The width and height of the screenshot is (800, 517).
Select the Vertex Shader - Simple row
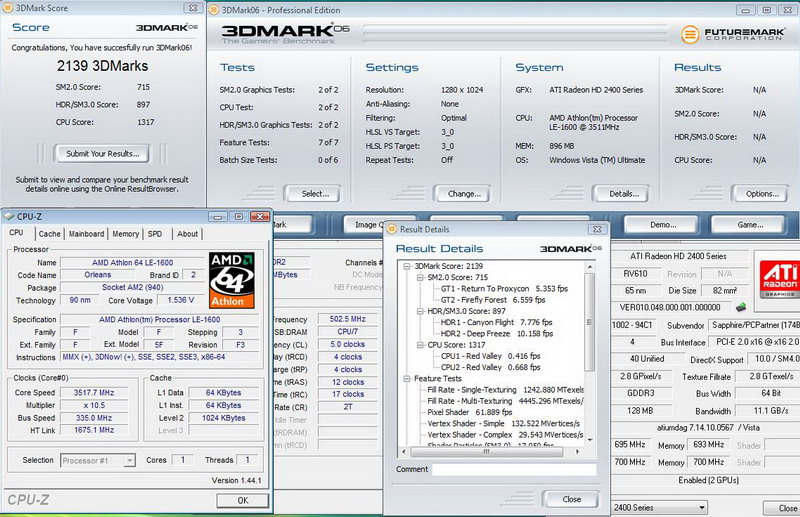[x=504, y=423]
